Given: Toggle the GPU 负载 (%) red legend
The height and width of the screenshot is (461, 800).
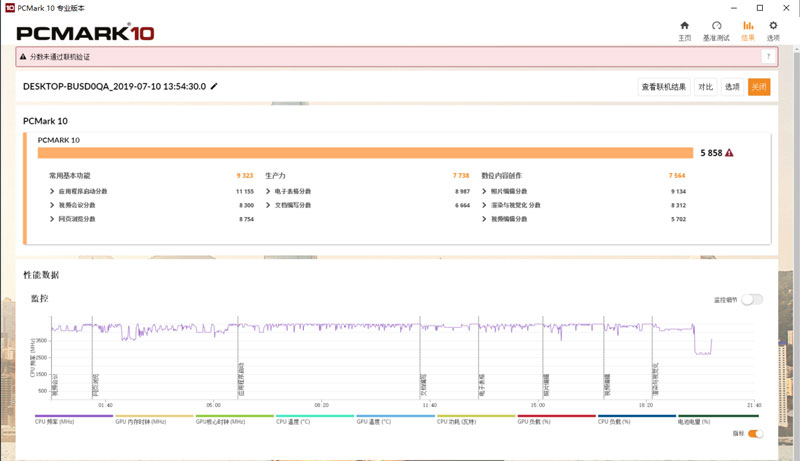Looking at the screenshot, I should click(556, 419).
